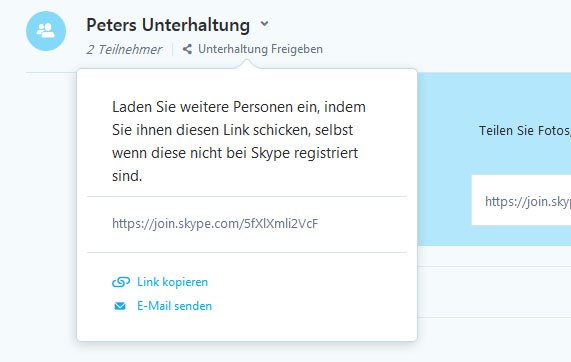Click the Teilen Sie Fotos text in the banner
The image size is (571, 362).
point(525,130)
